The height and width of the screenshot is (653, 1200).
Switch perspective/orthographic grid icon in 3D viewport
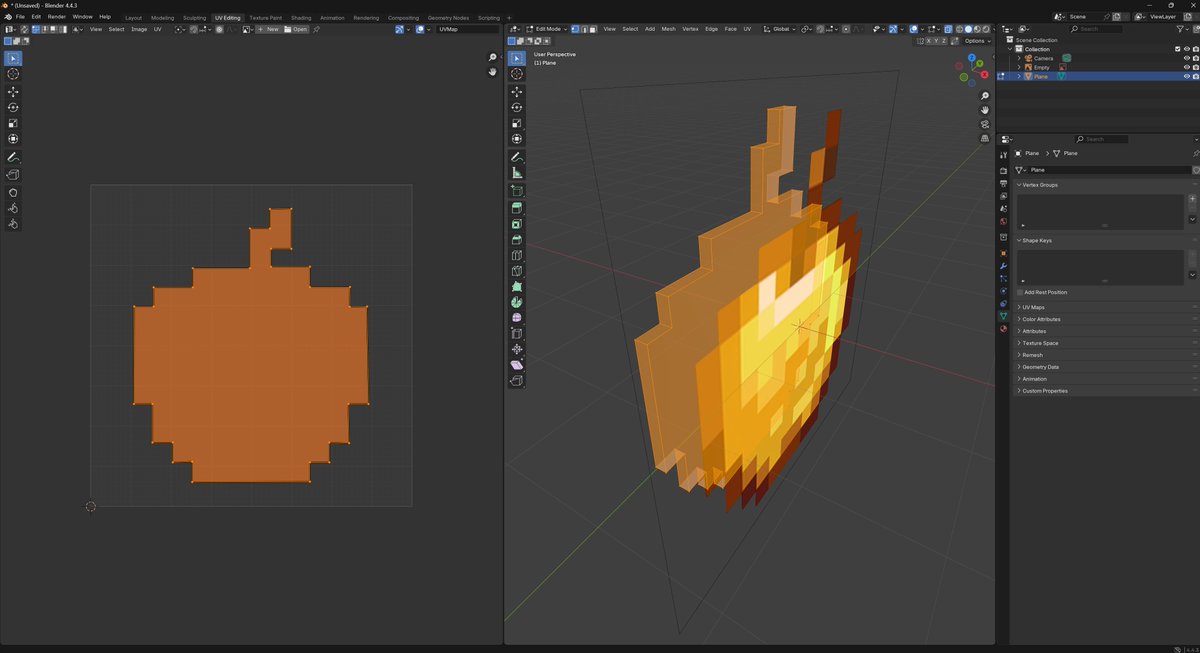(x=985, y=138)
